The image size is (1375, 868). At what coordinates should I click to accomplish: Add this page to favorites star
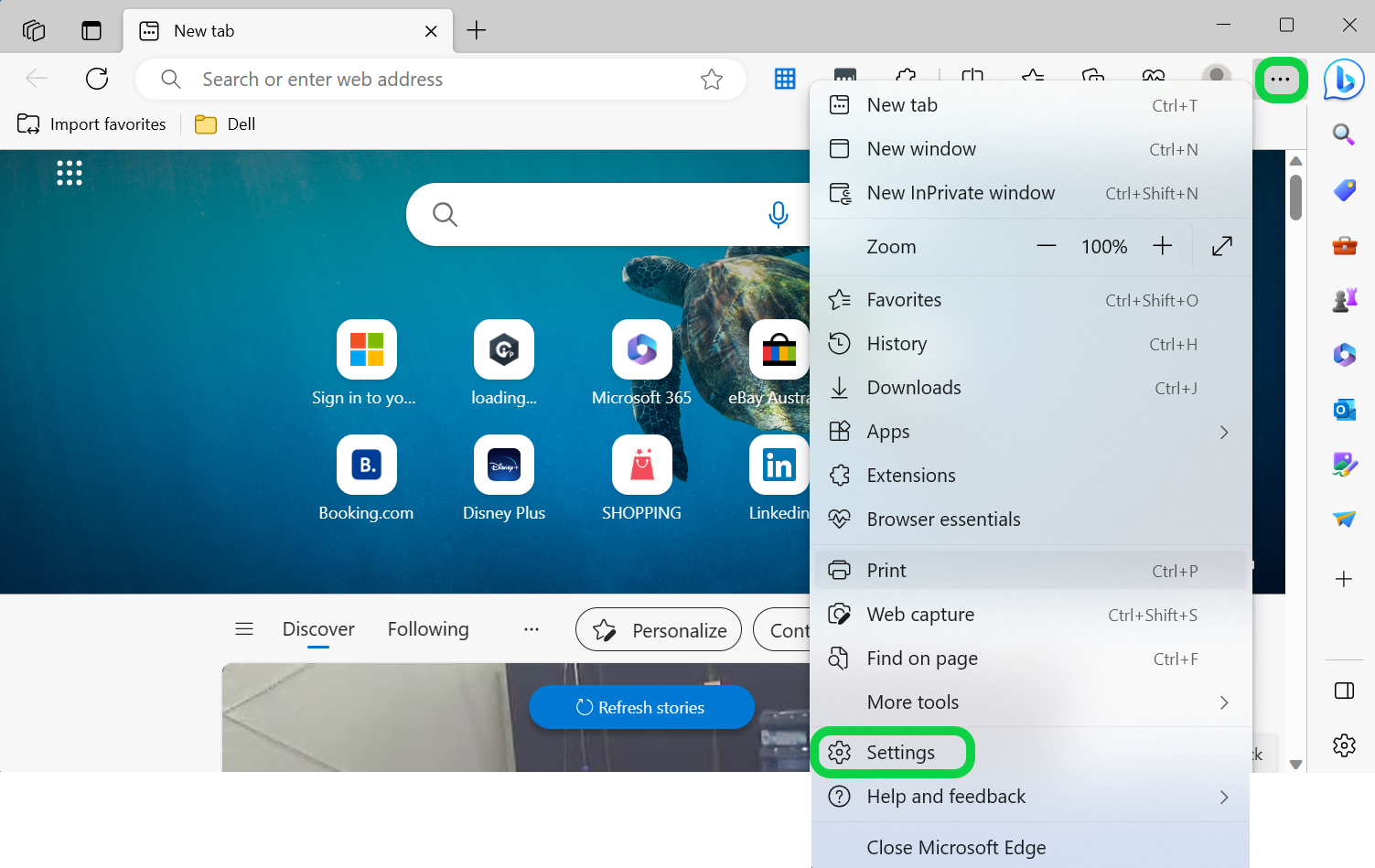click(712, 80)
